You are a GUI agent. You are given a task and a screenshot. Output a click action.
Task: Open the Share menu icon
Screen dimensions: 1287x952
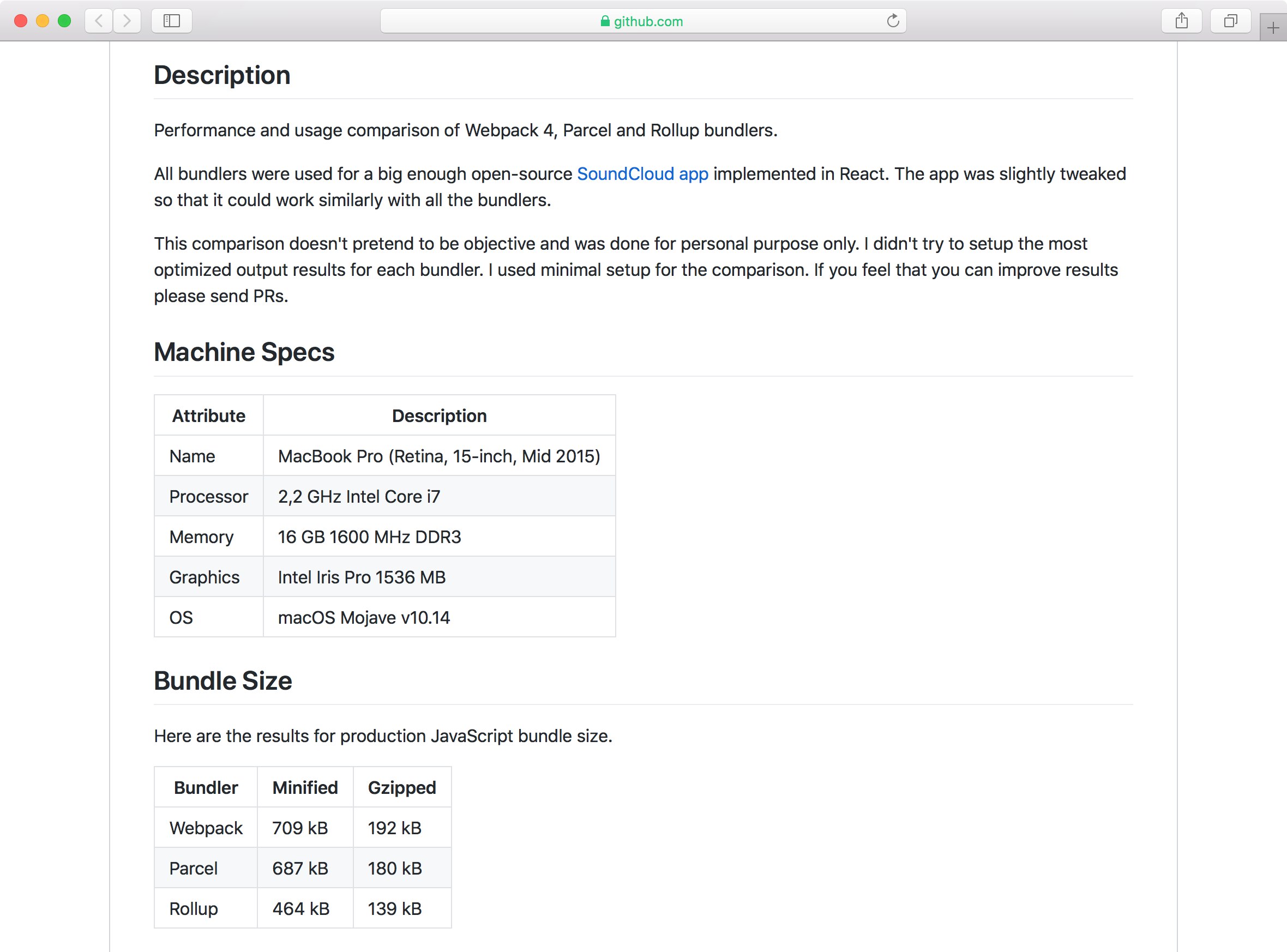[1182, 21]
